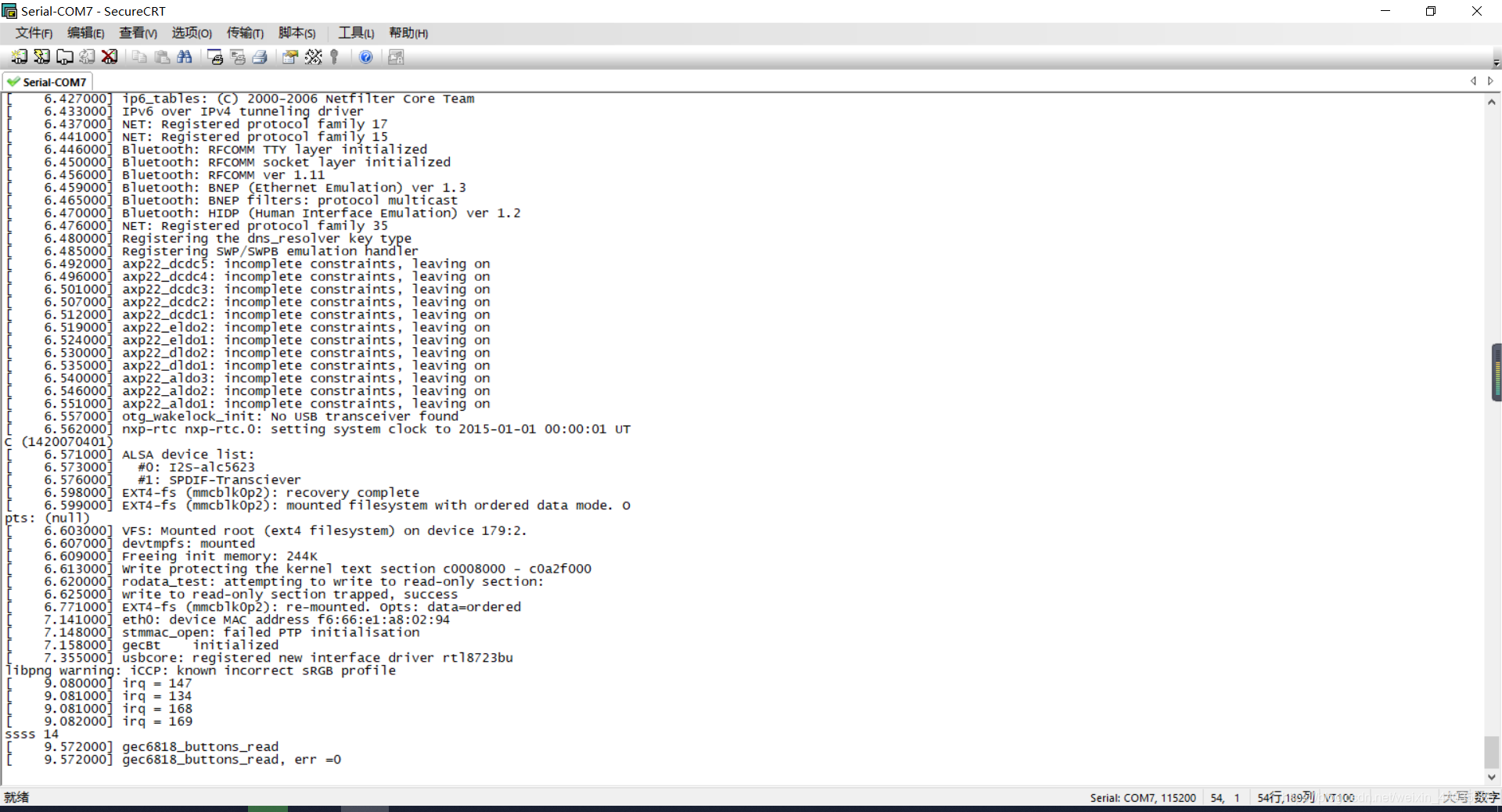Click the 就绪 status text
Screen dimensions: 1502x812
click(x=16, y=797)
